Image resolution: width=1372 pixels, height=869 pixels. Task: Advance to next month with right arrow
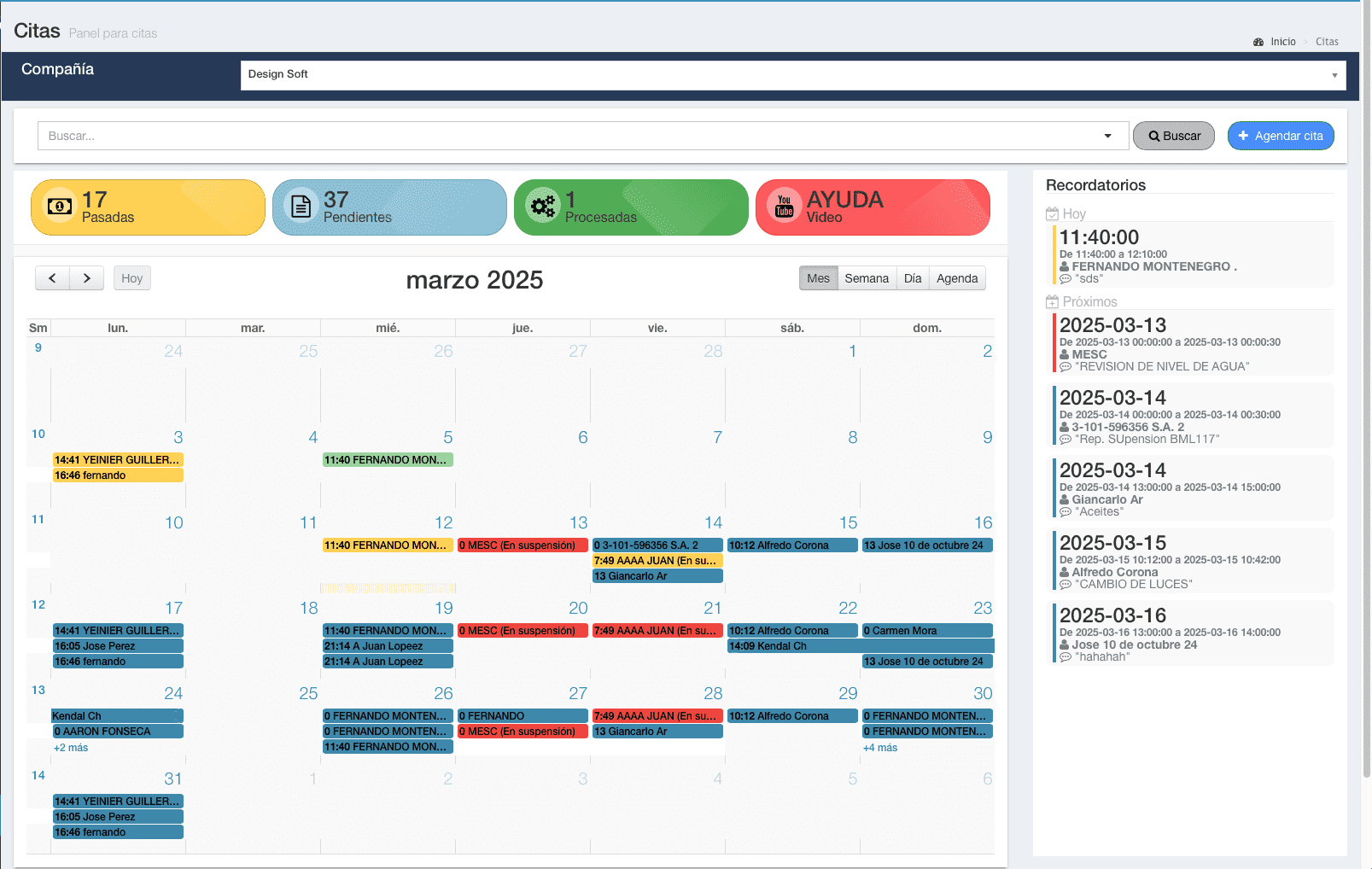[x=86, y=278]
